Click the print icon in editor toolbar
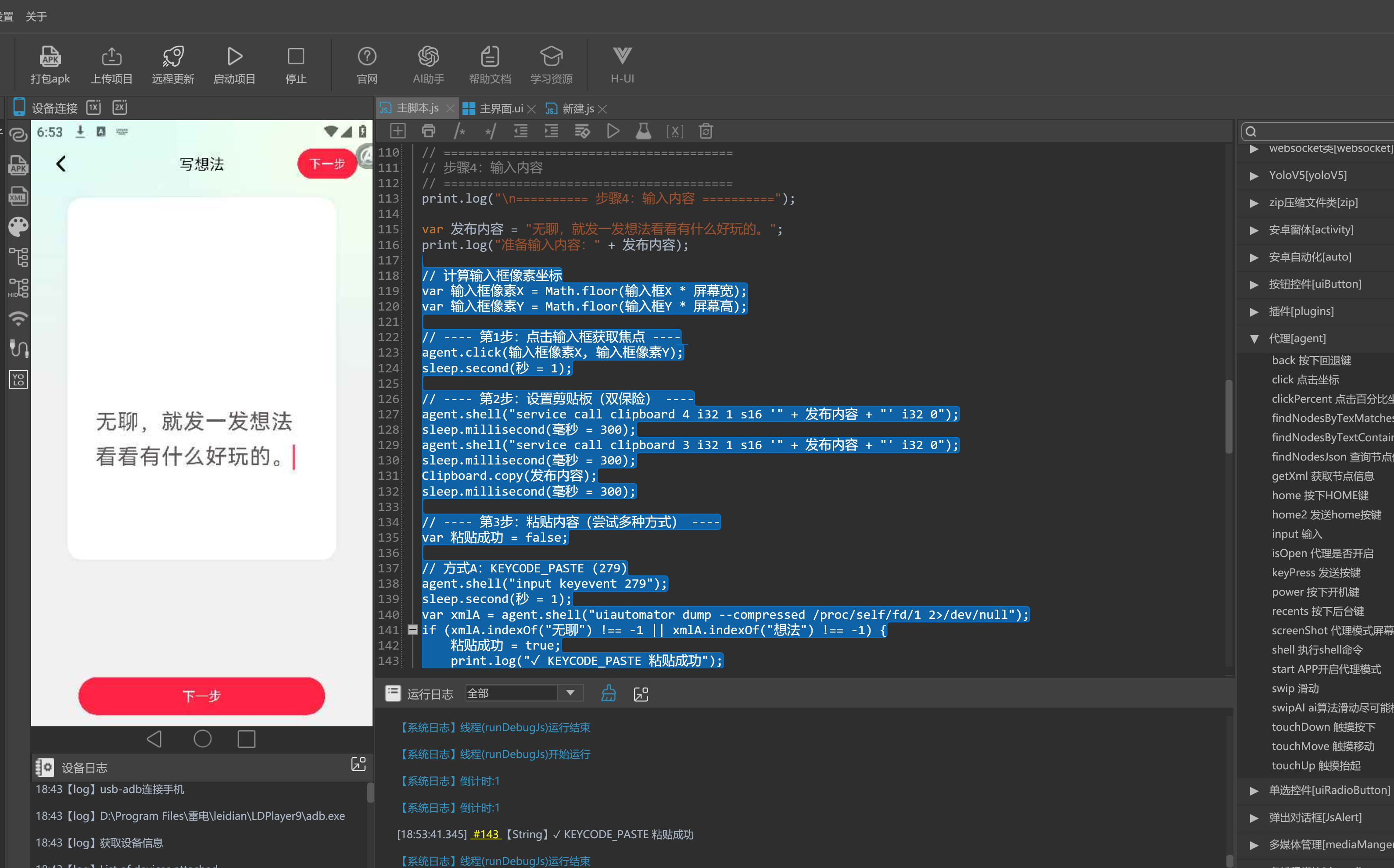Image resolution: width=1394 pixels, height=868 pixels. point(428,132)
